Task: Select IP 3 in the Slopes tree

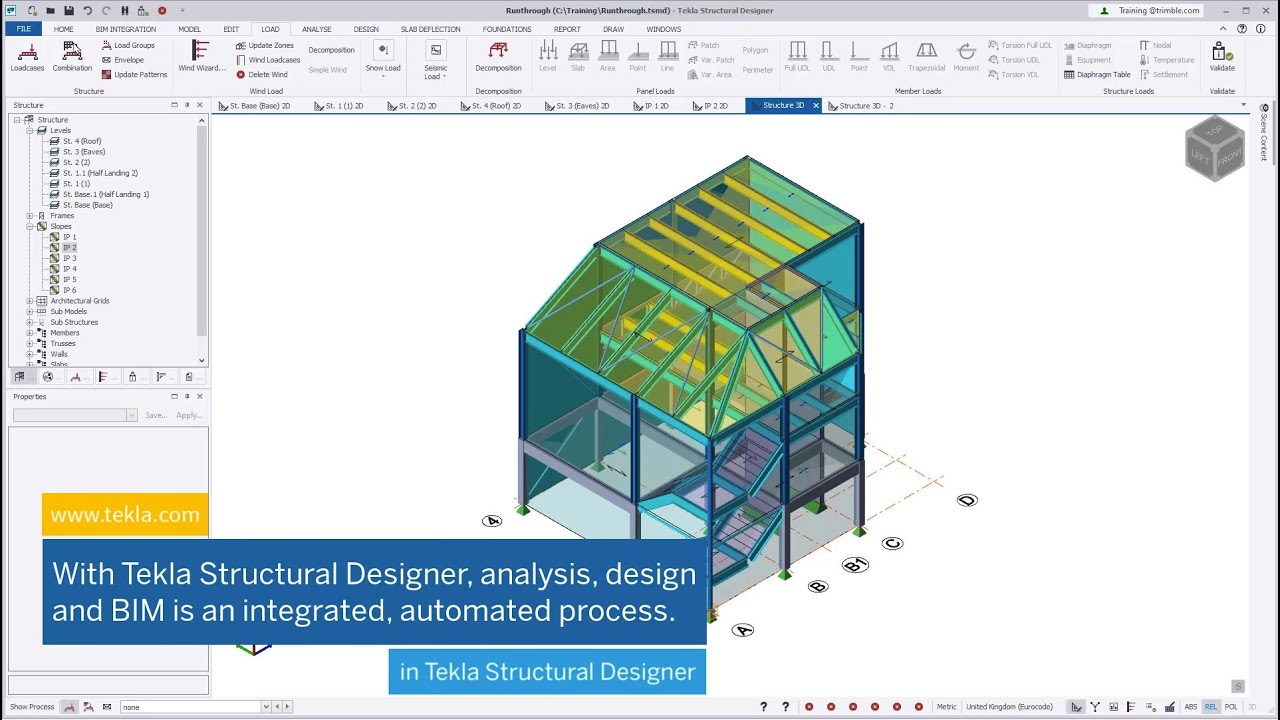Action: [69, 258]
